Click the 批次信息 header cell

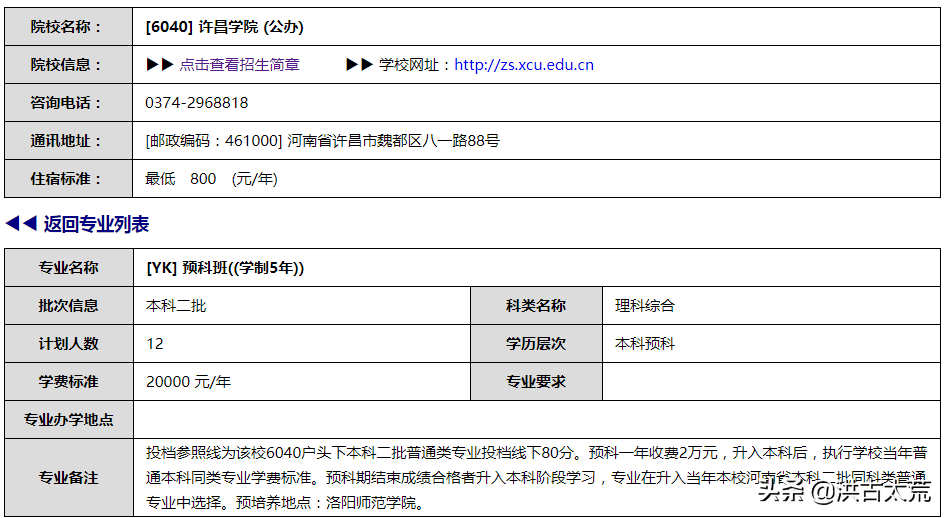click(69, 306)
